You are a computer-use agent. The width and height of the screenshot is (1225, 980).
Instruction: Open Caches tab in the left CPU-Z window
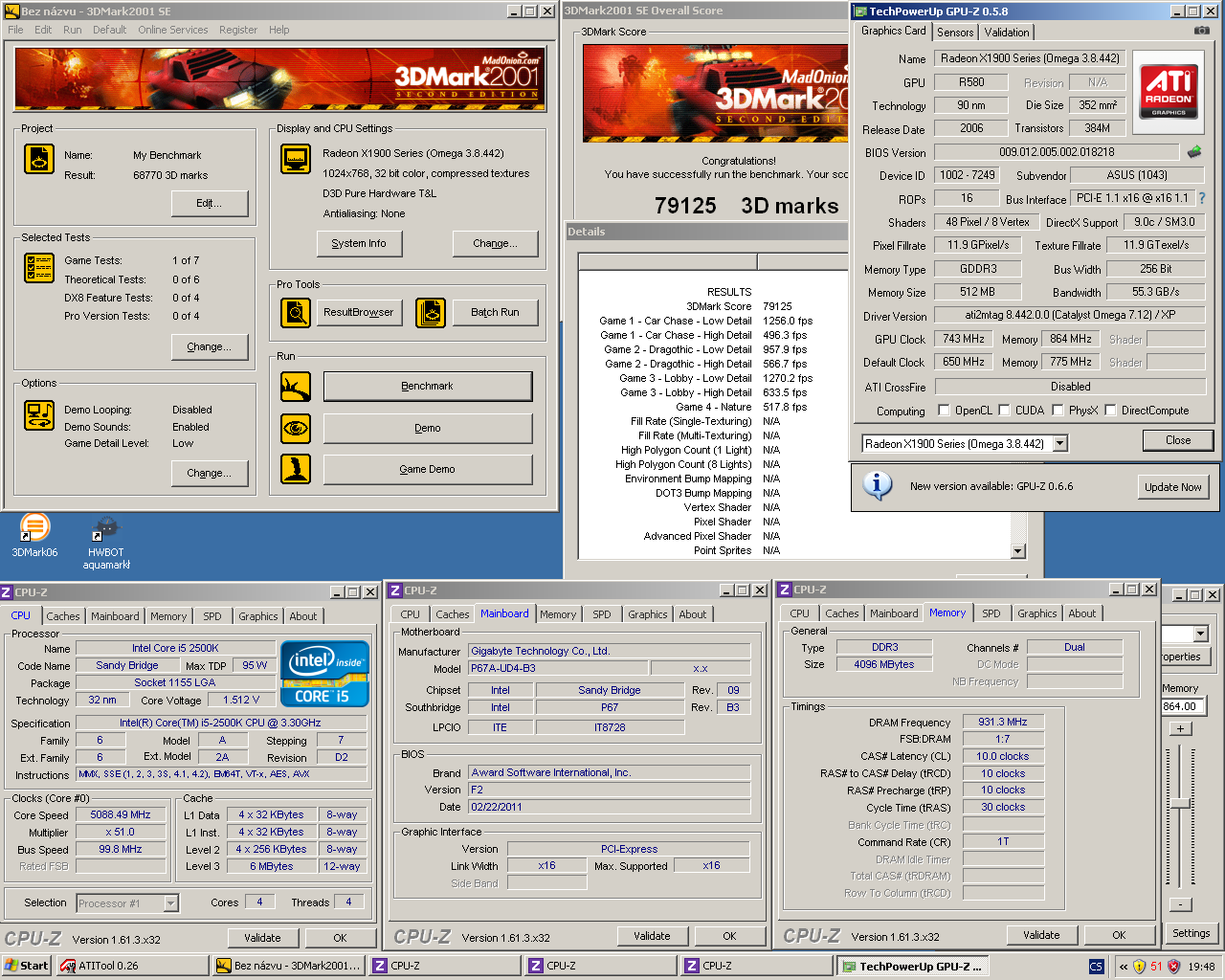pos(63,616)
